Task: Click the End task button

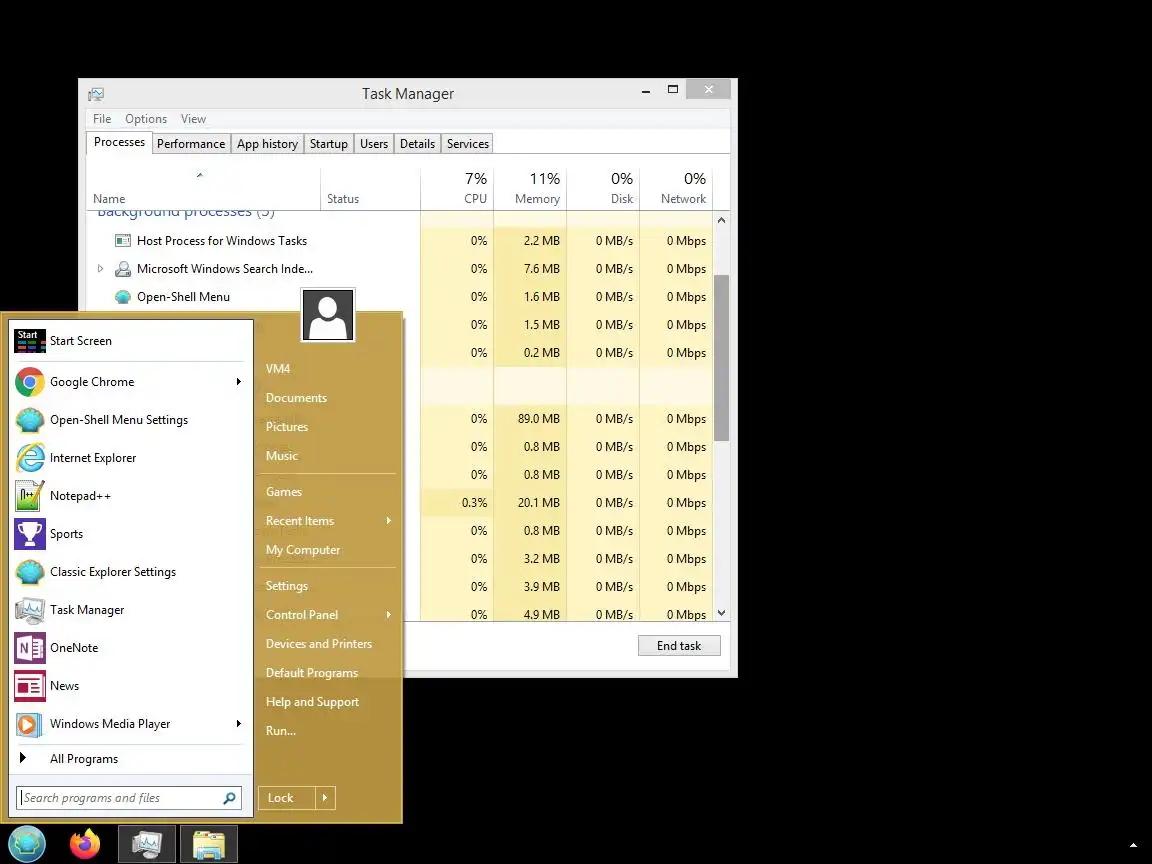Action: pyautogui.click(x=679, y=646)
